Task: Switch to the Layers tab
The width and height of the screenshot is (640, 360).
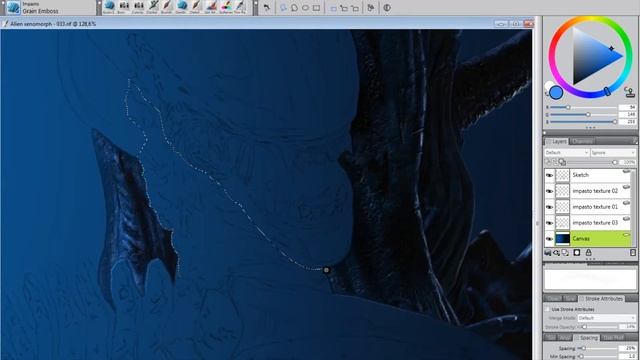Action: (x=557, y=141)
